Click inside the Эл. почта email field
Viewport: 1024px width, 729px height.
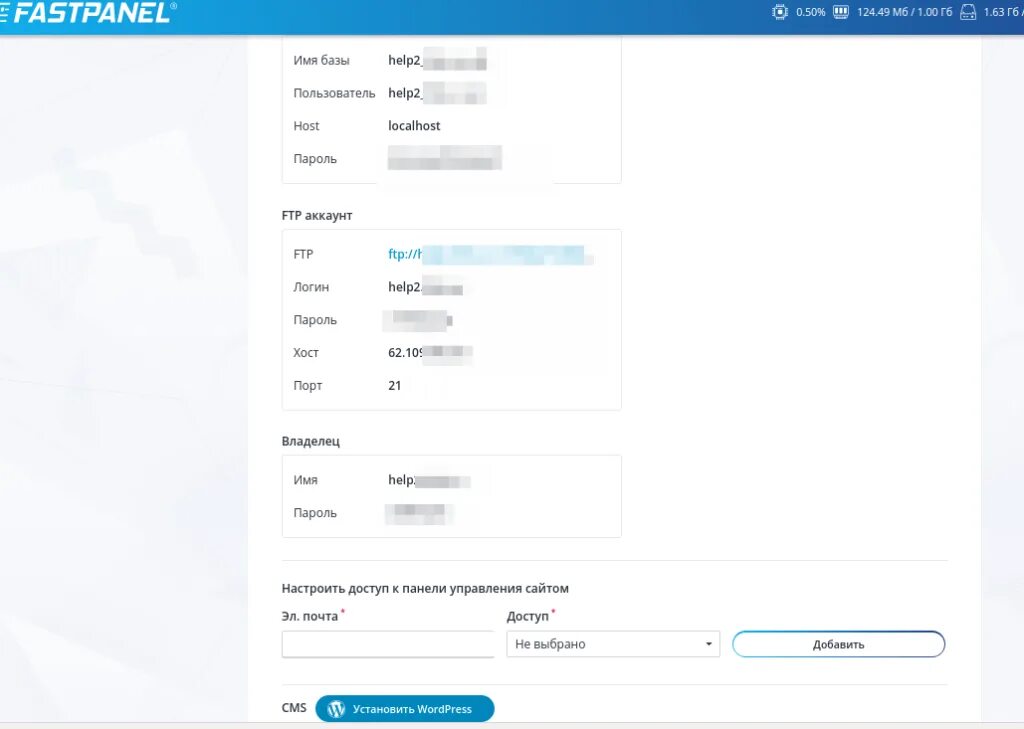point(387,643)
